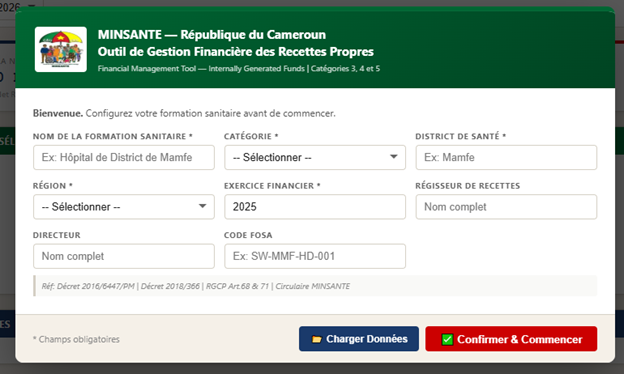Focus the Régisseur de recettes field
The image size is (624, 374).
(x=506, y=207)
